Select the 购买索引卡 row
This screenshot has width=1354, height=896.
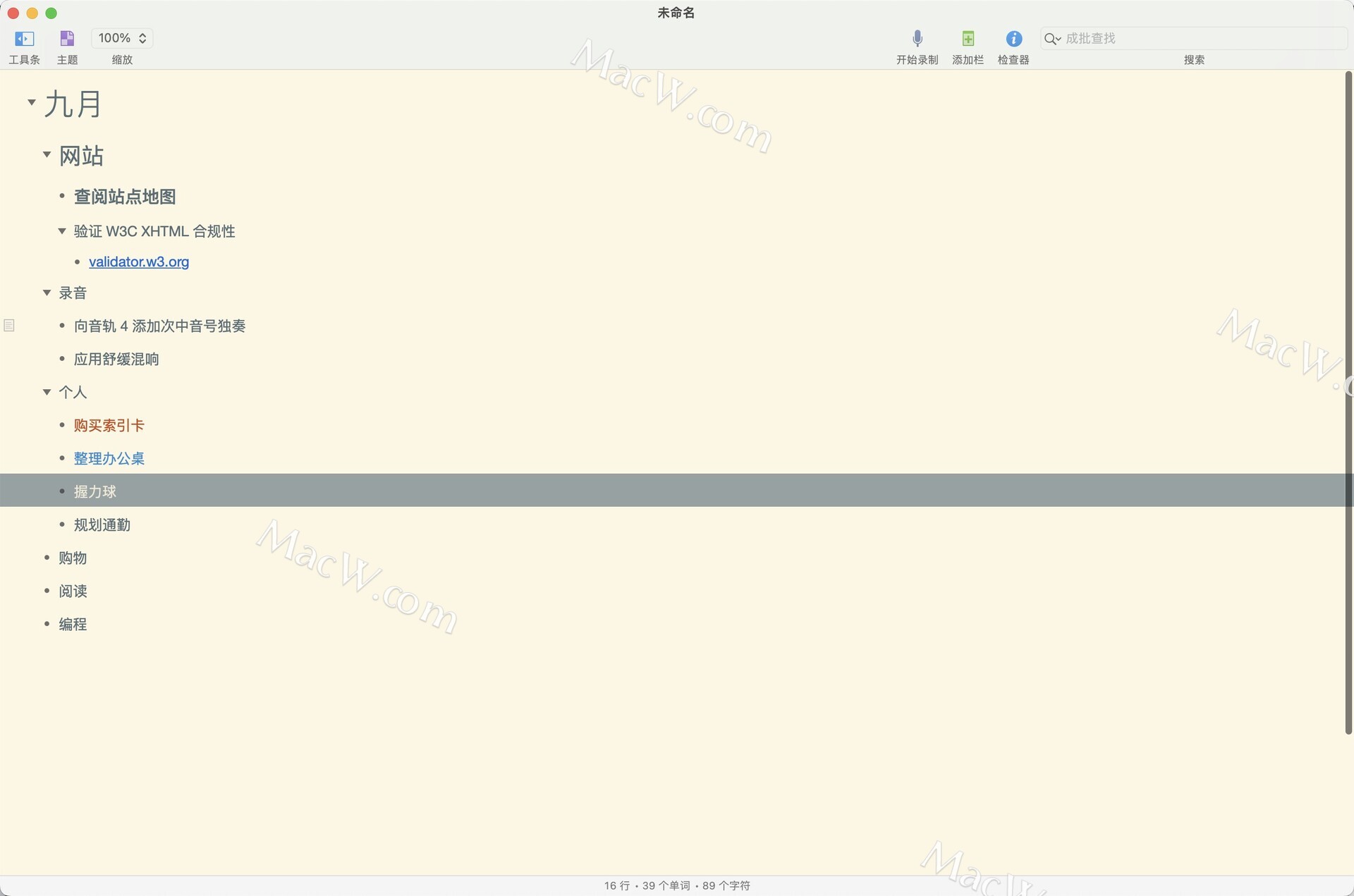pyautogui.click(x=109, y=426)
